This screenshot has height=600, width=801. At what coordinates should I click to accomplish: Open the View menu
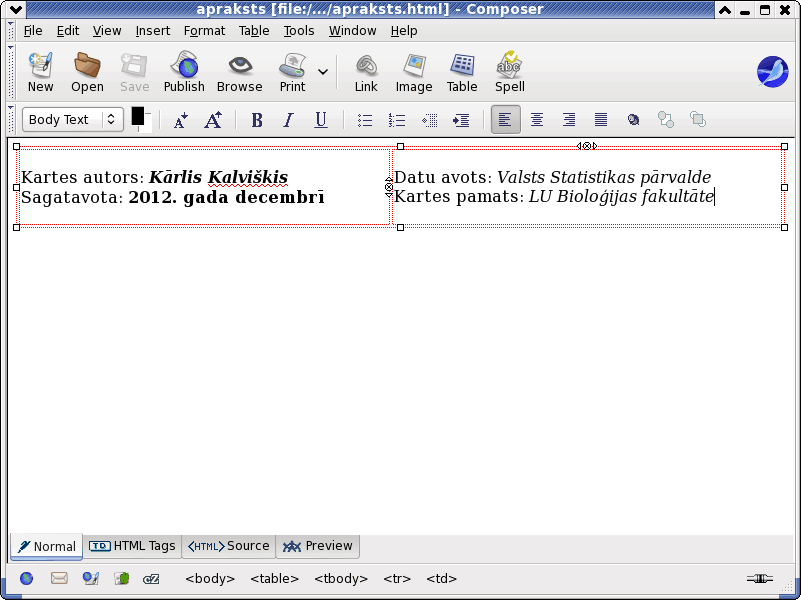point(107,31)
